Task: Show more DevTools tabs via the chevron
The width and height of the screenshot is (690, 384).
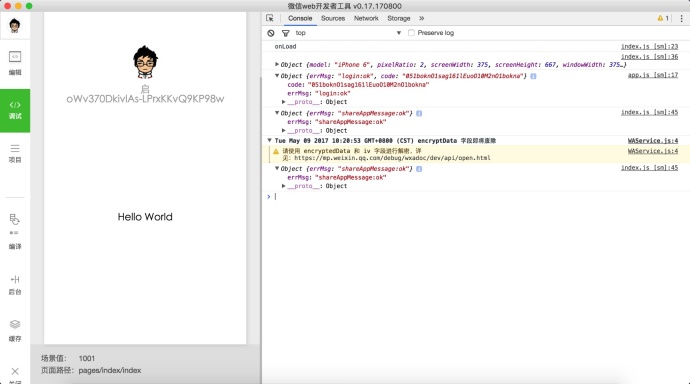Action: pyautogui.click(x=422, y=18)
